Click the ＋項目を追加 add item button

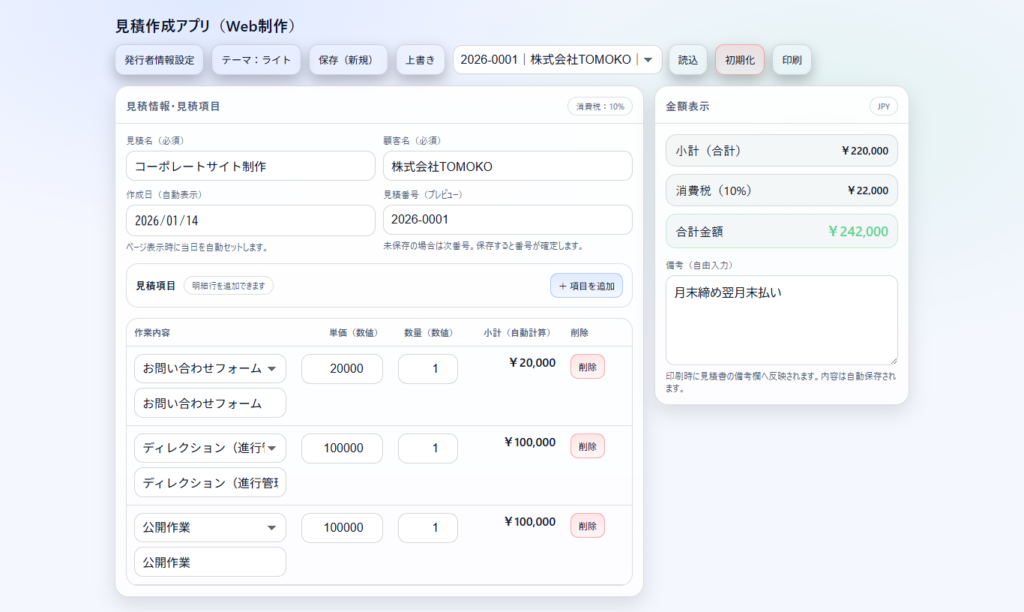(x=586, y=286)
